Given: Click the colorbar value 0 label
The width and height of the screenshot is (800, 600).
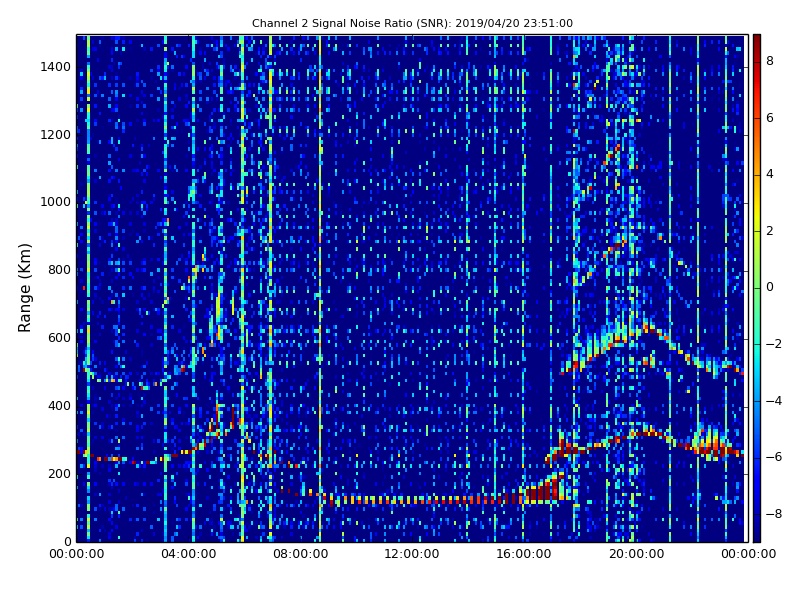Looking at the screenshot, I should (770, 287).
